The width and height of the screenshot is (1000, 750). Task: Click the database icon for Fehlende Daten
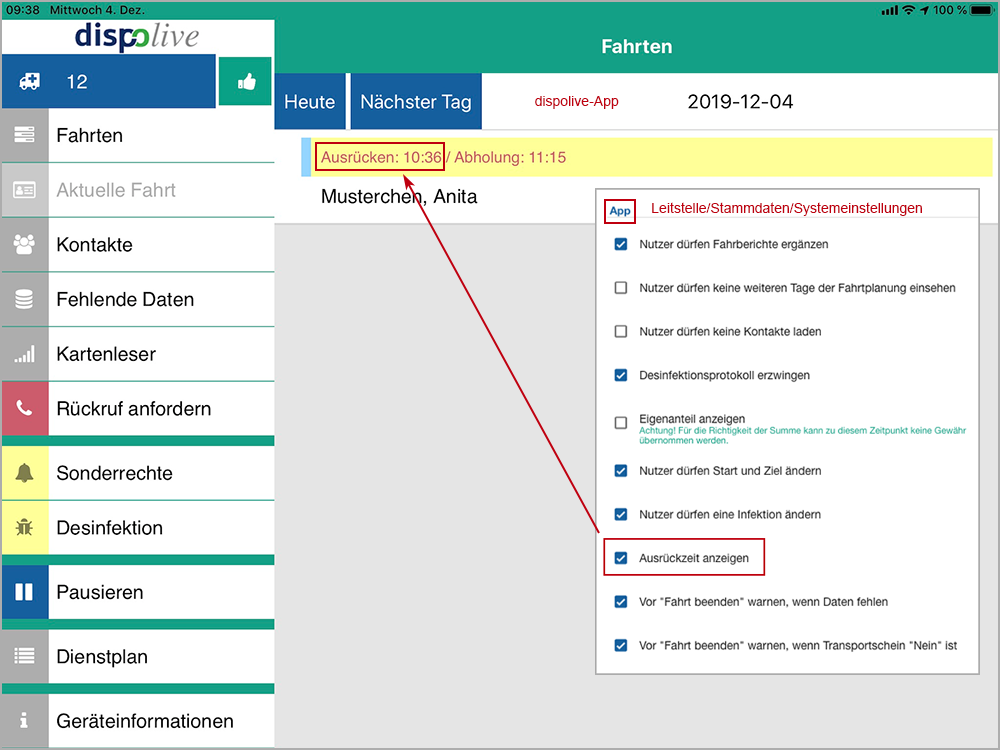pyautogui.click(x=25, y=299)
